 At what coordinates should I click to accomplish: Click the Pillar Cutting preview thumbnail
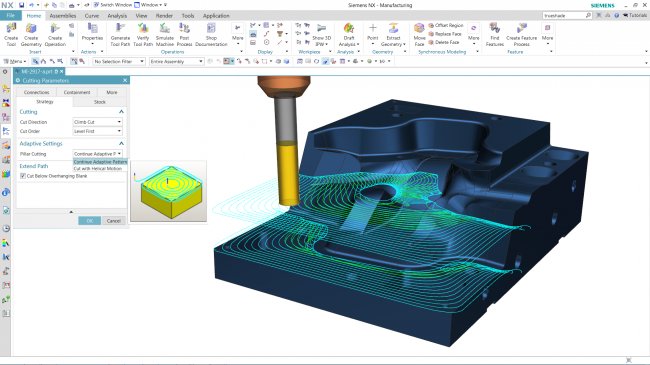point(169,191)
